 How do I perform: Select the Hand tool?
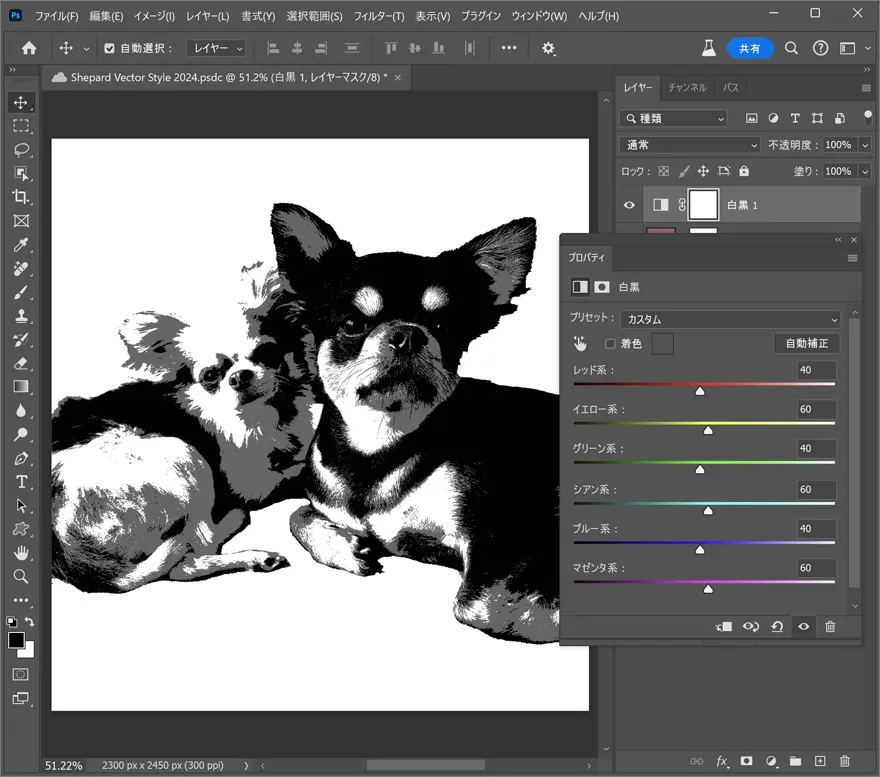click(x=21, y=553)
